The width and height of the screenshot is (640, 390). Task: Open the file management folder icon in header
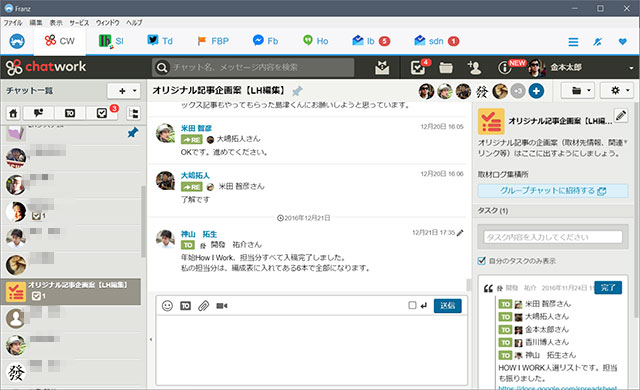click(x=446, y=68)
